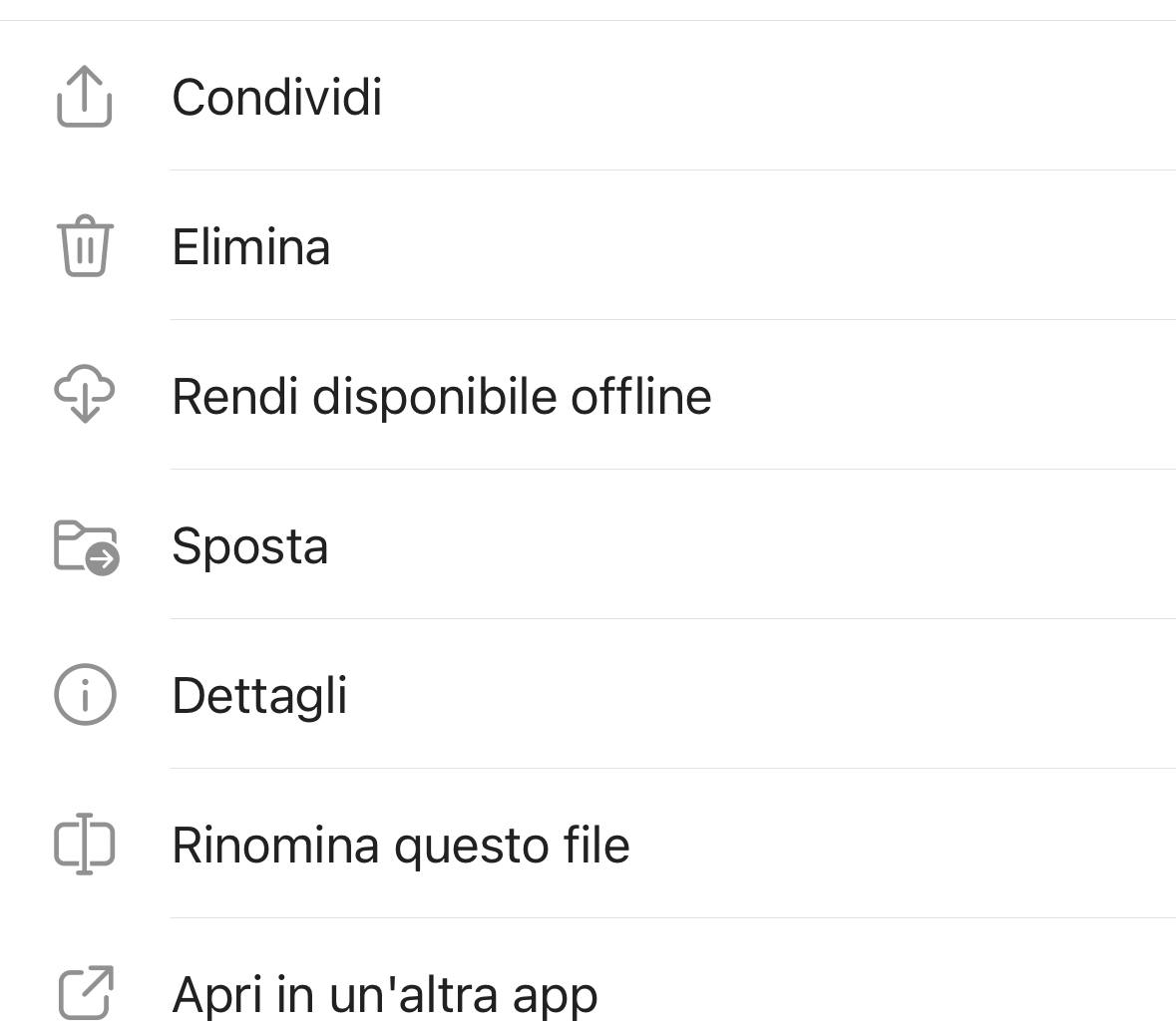1176x1025 pixels.
Task: Select Rinomina questo file
Action: point(402,845)
